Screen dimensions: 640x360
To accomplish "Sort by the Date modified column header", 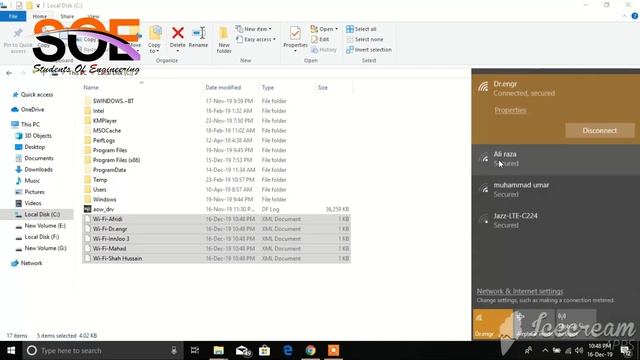I will tap(223, 87).
